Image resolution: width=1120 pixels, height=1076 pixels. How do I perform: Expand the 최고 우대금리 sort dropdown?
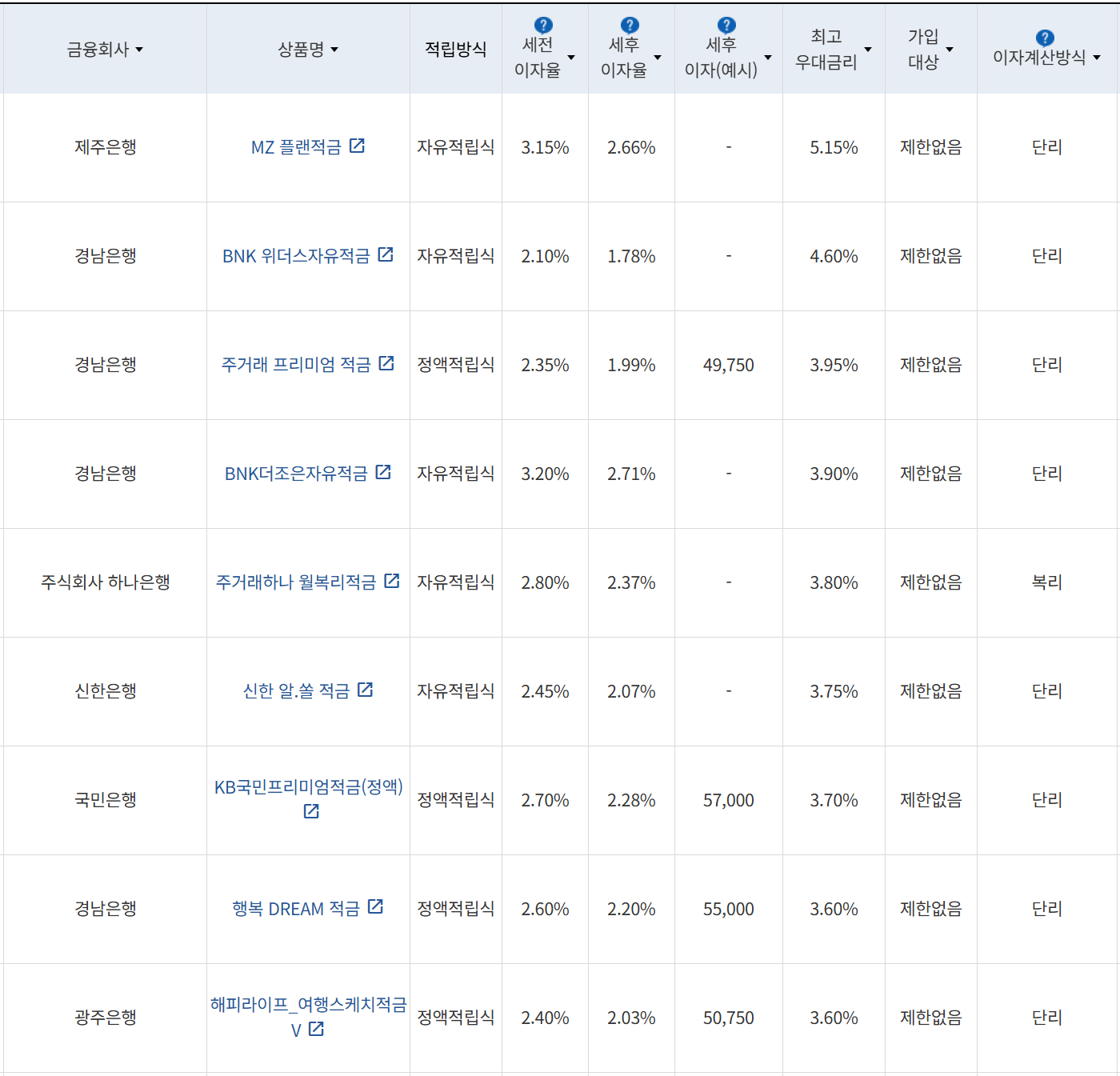pos(867,49)
